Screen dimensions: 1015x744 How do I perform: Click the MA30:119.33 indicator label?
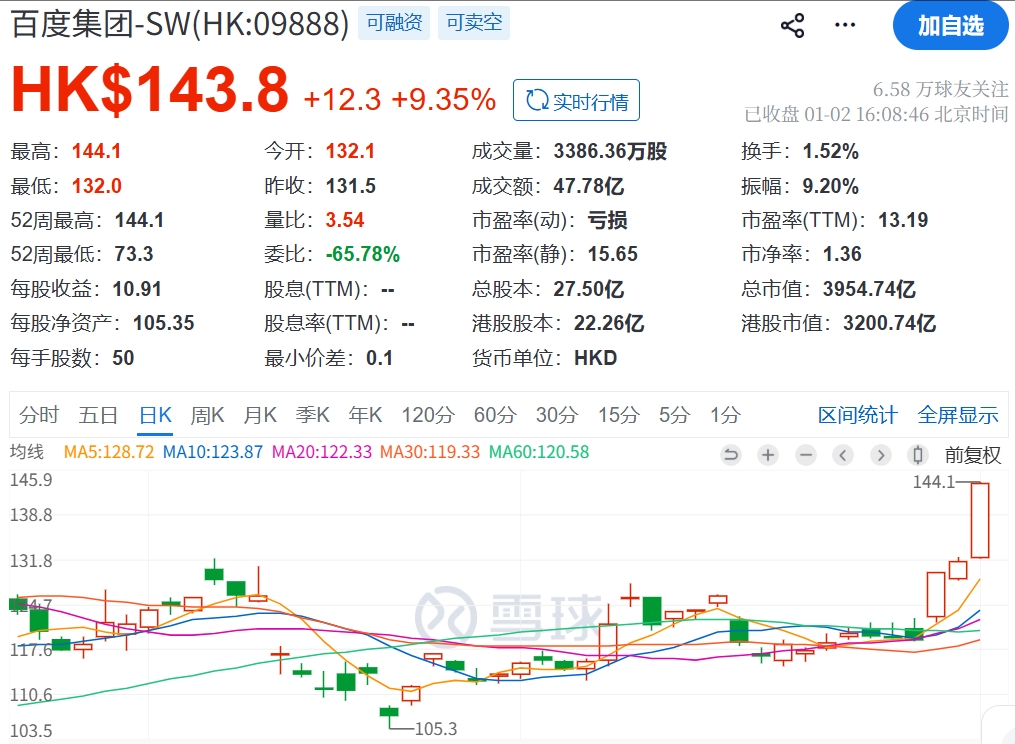click(x=430, y=451)
